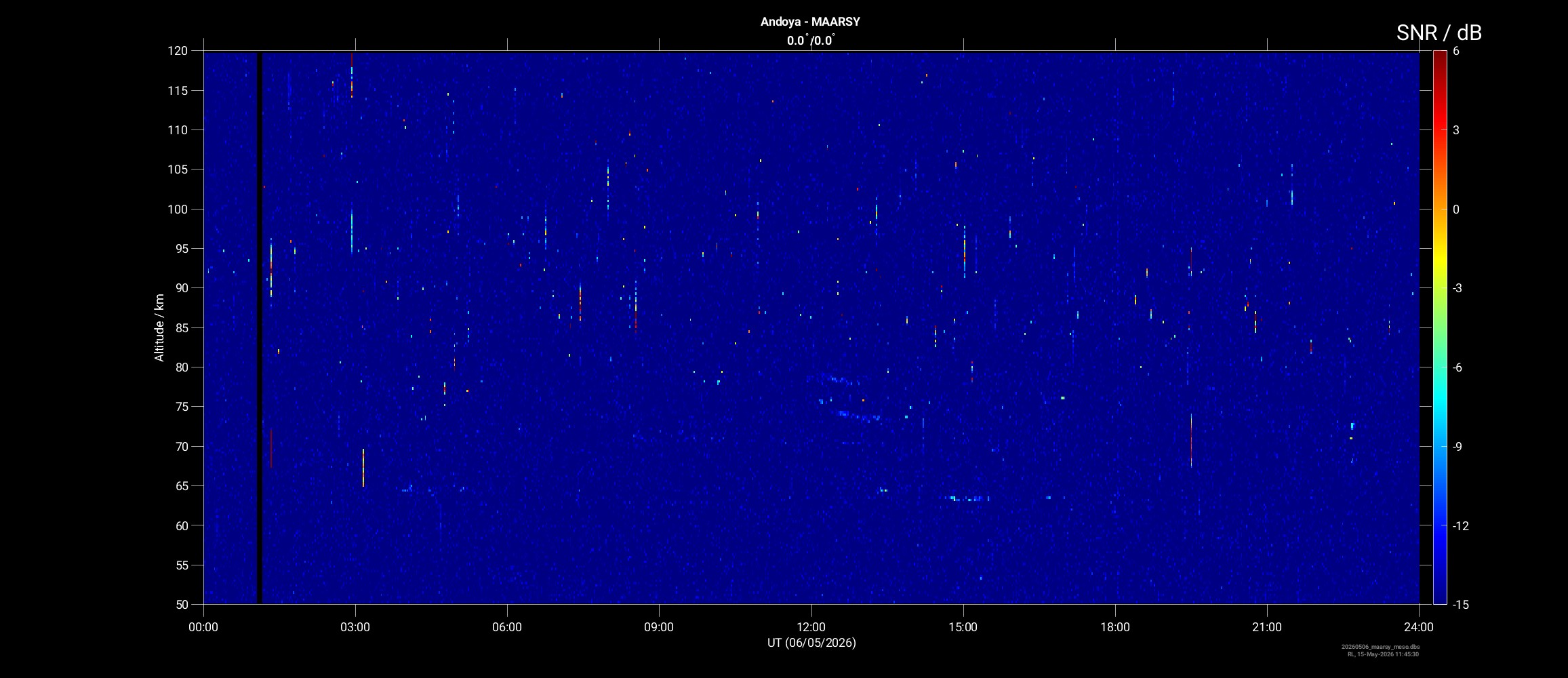Click the colorbar's -15 dB tick label
This screenshot has width=1568, height=678.
pos(1460,604)
